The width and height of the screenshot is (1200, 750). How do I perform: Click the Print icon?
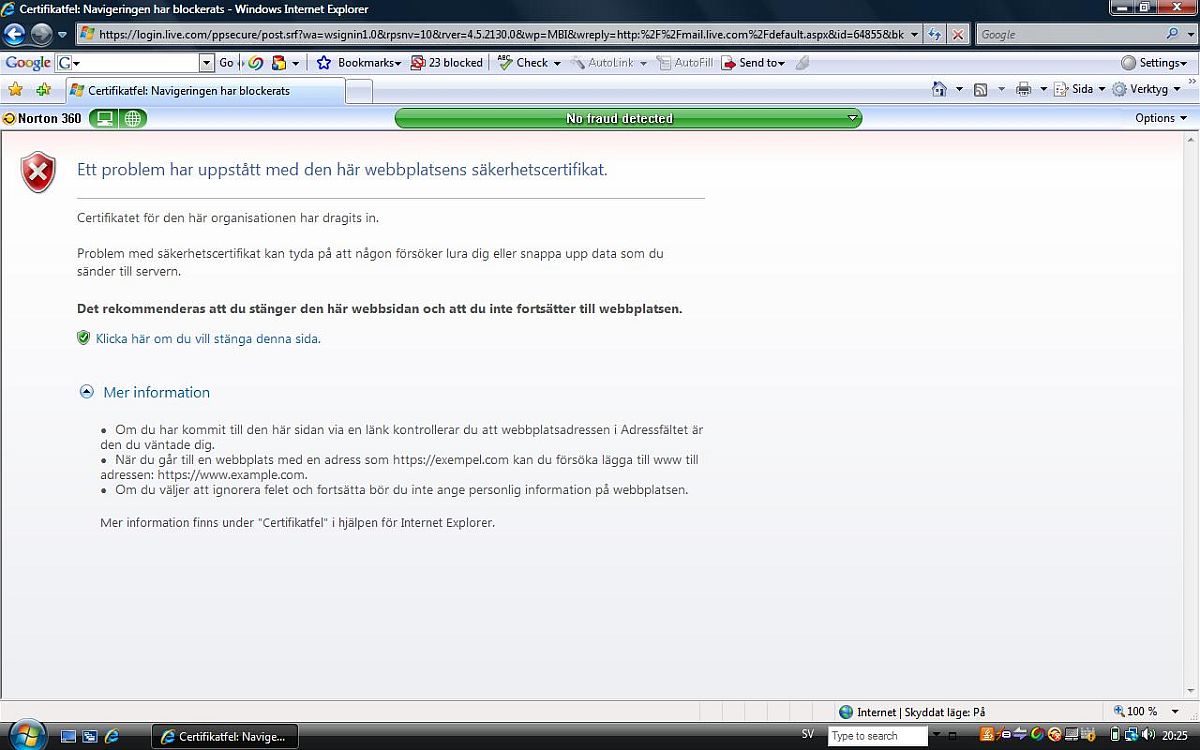point(1023,89)
